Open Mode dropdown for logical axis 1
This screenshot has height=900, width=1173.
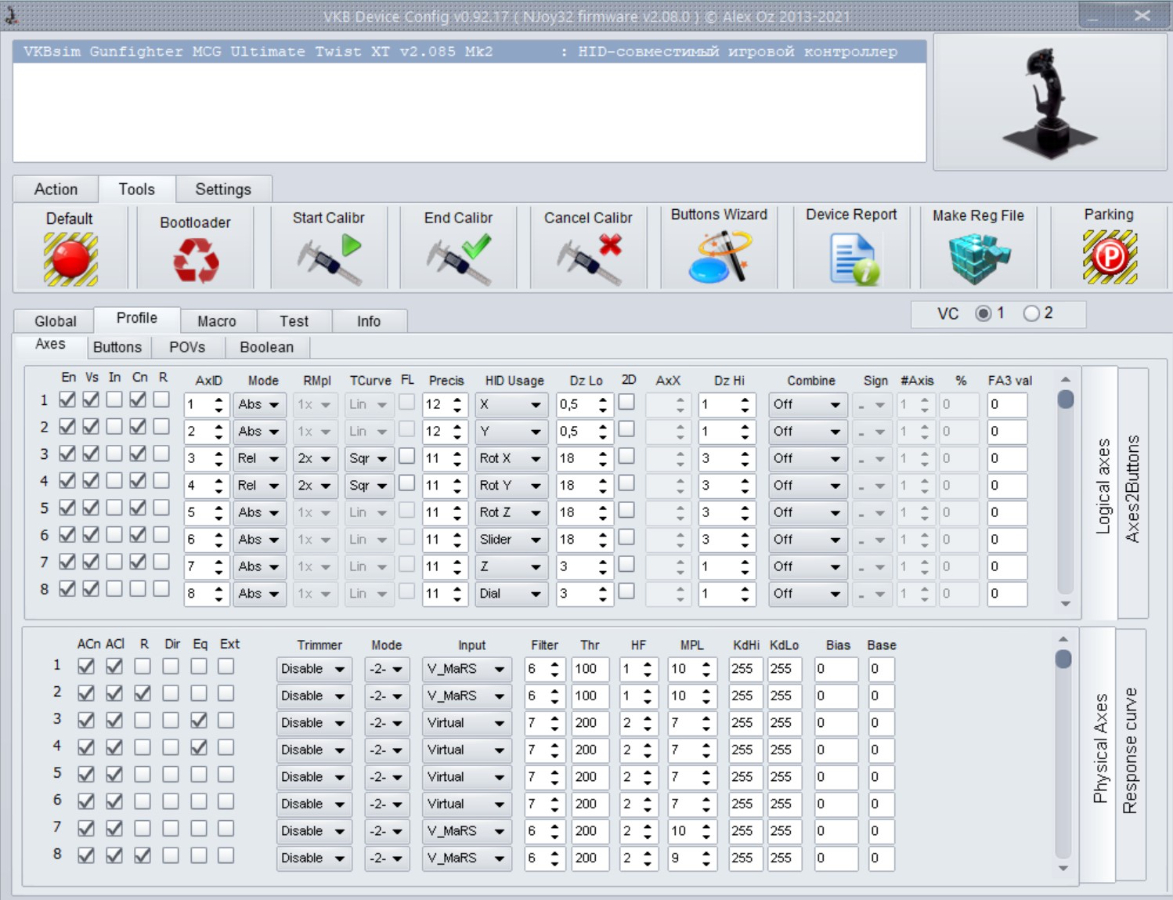point(259,405)
